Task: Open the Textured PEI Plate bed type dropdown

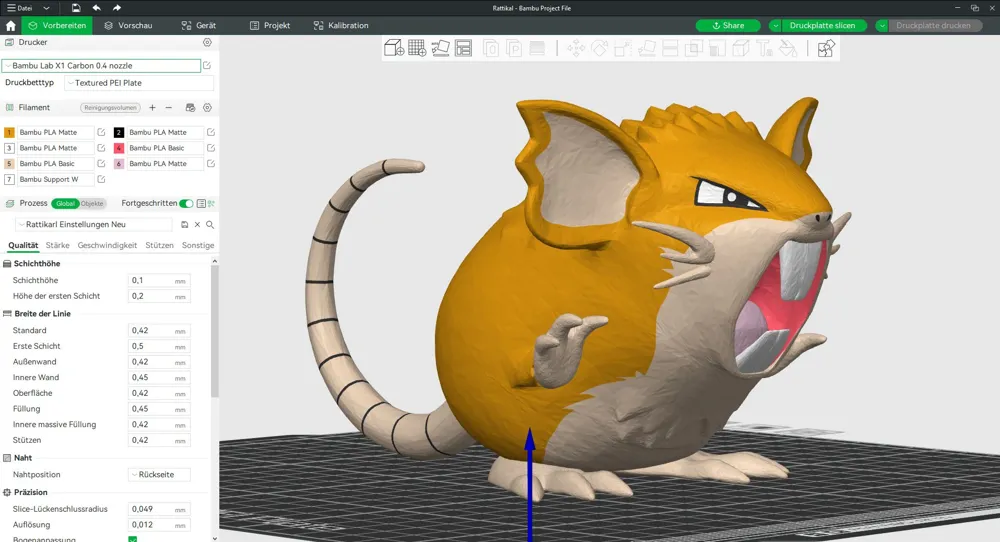Action: (139, 83)
